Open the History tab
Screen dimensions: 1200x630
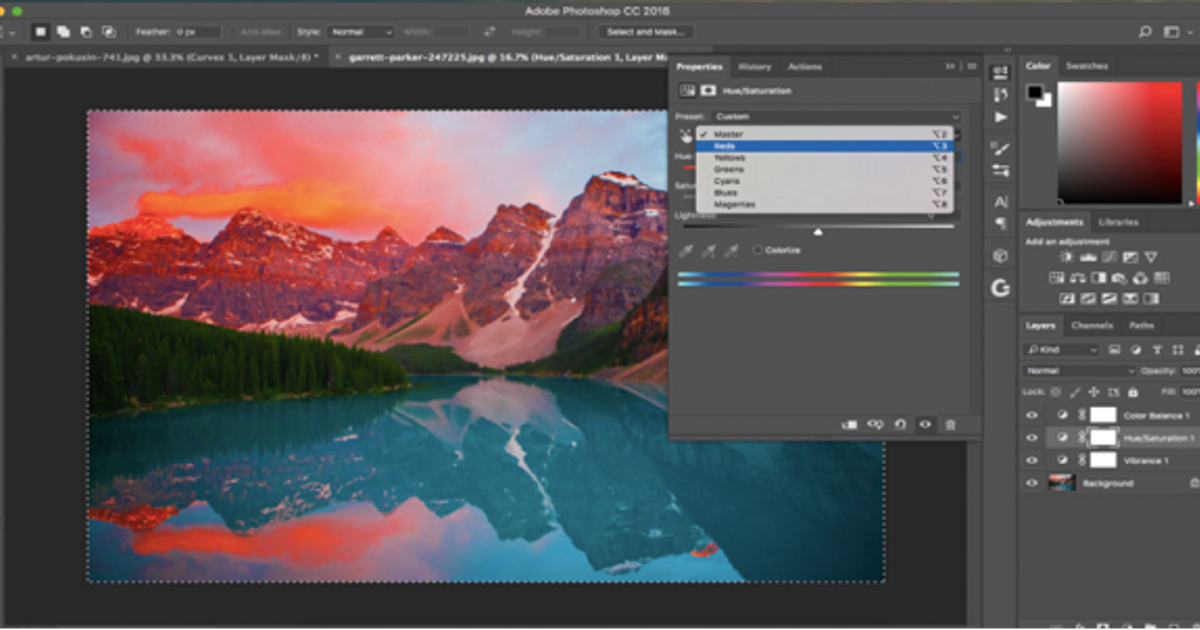[753, 66]
